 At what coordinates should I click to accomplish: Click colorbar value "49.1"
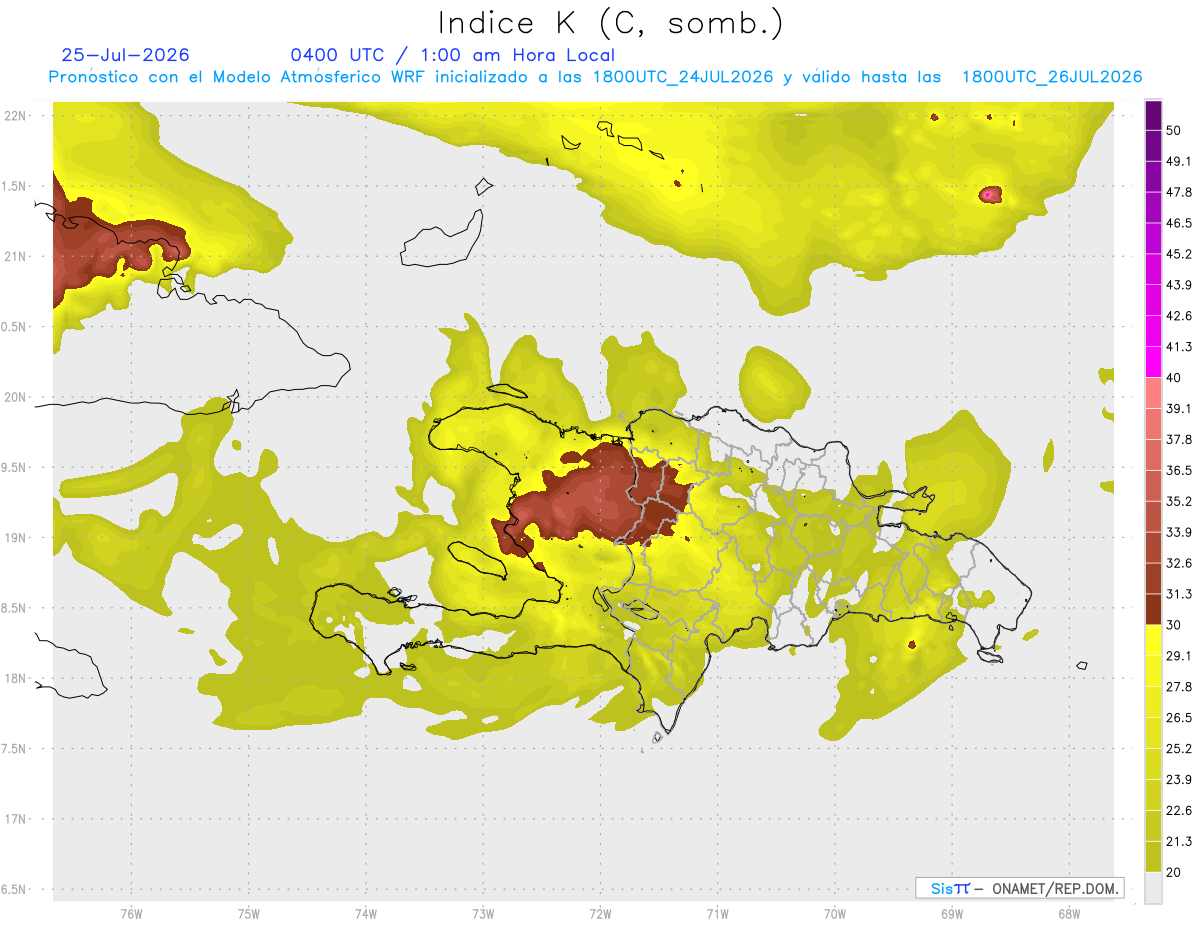(x=1179, y=162)
